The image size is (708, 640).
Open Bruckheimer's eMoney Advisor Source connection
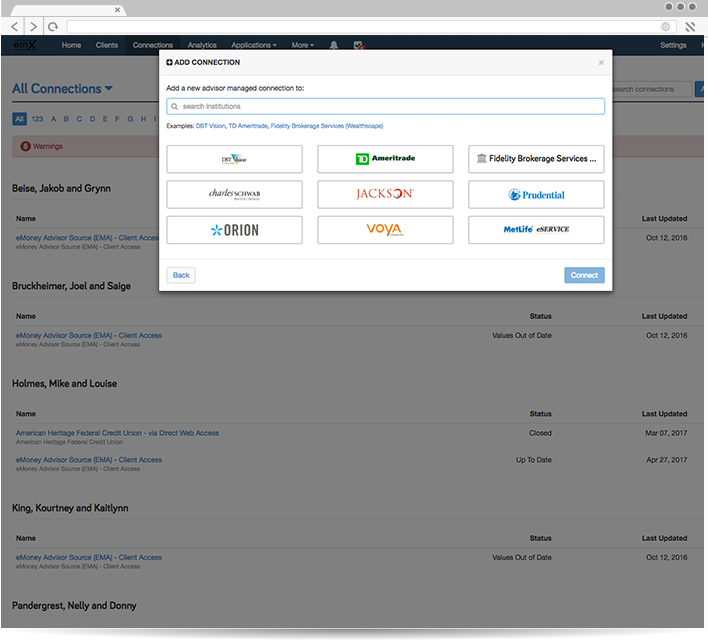[89, 335]
